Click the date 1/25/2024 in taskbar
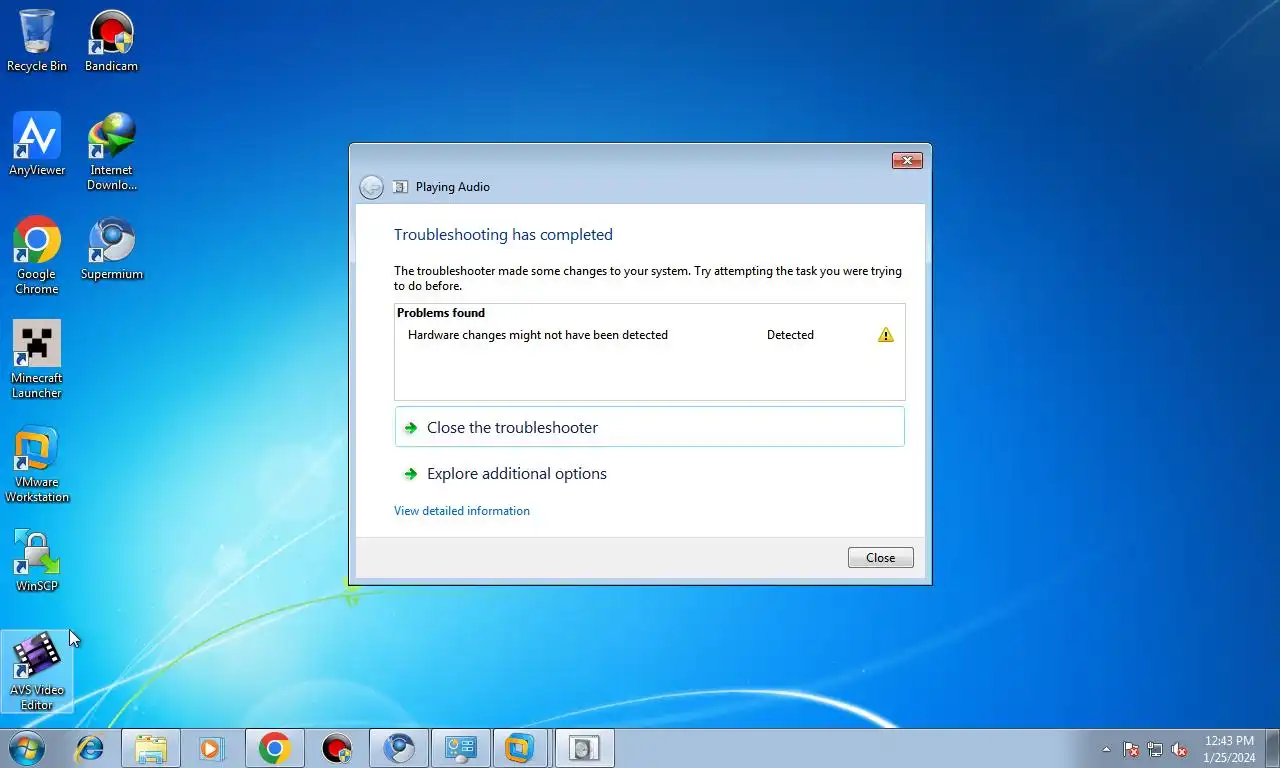This screenshot has width=1280, height=768. pos(1229,757)
